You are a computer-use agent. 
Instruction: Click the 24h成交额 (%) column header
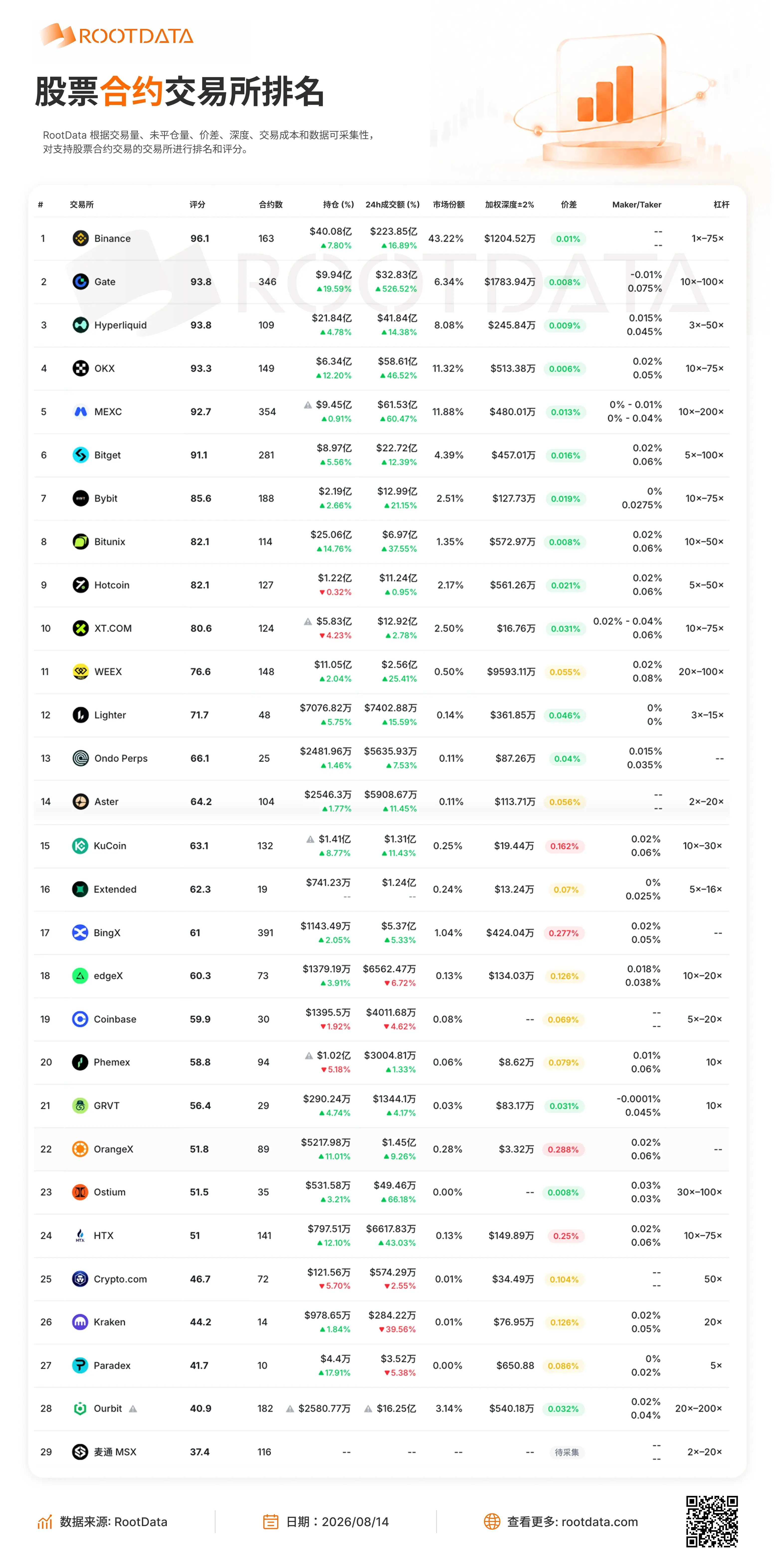coord(393,204)
